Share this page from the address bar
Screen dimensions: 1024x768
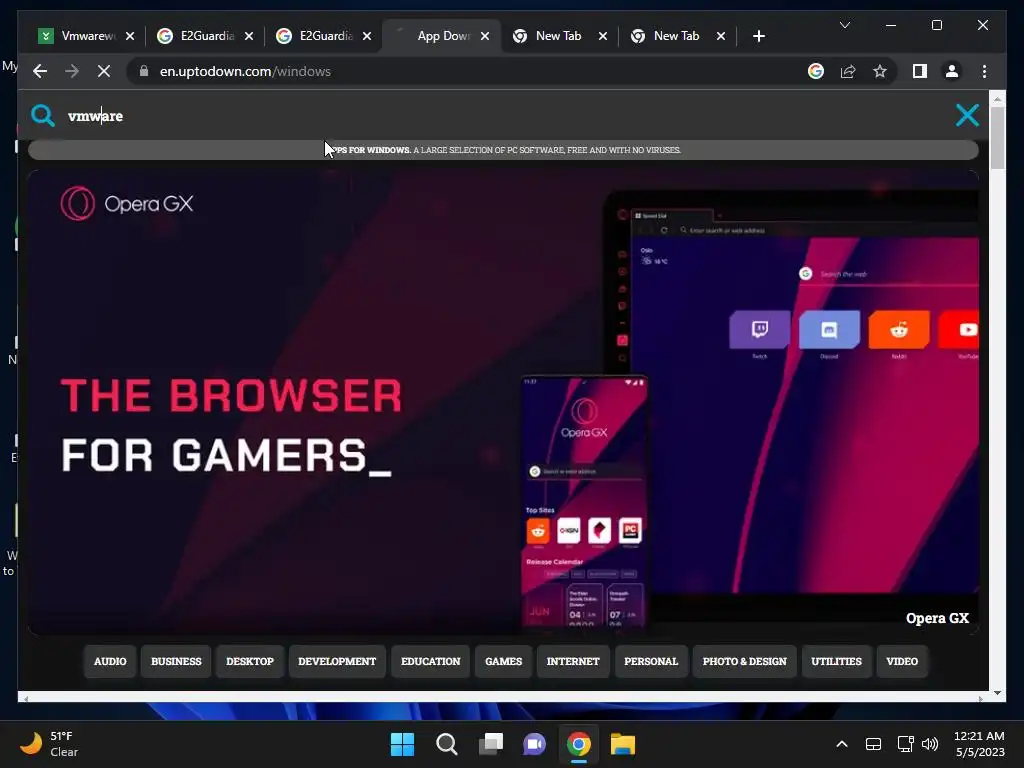848,71
